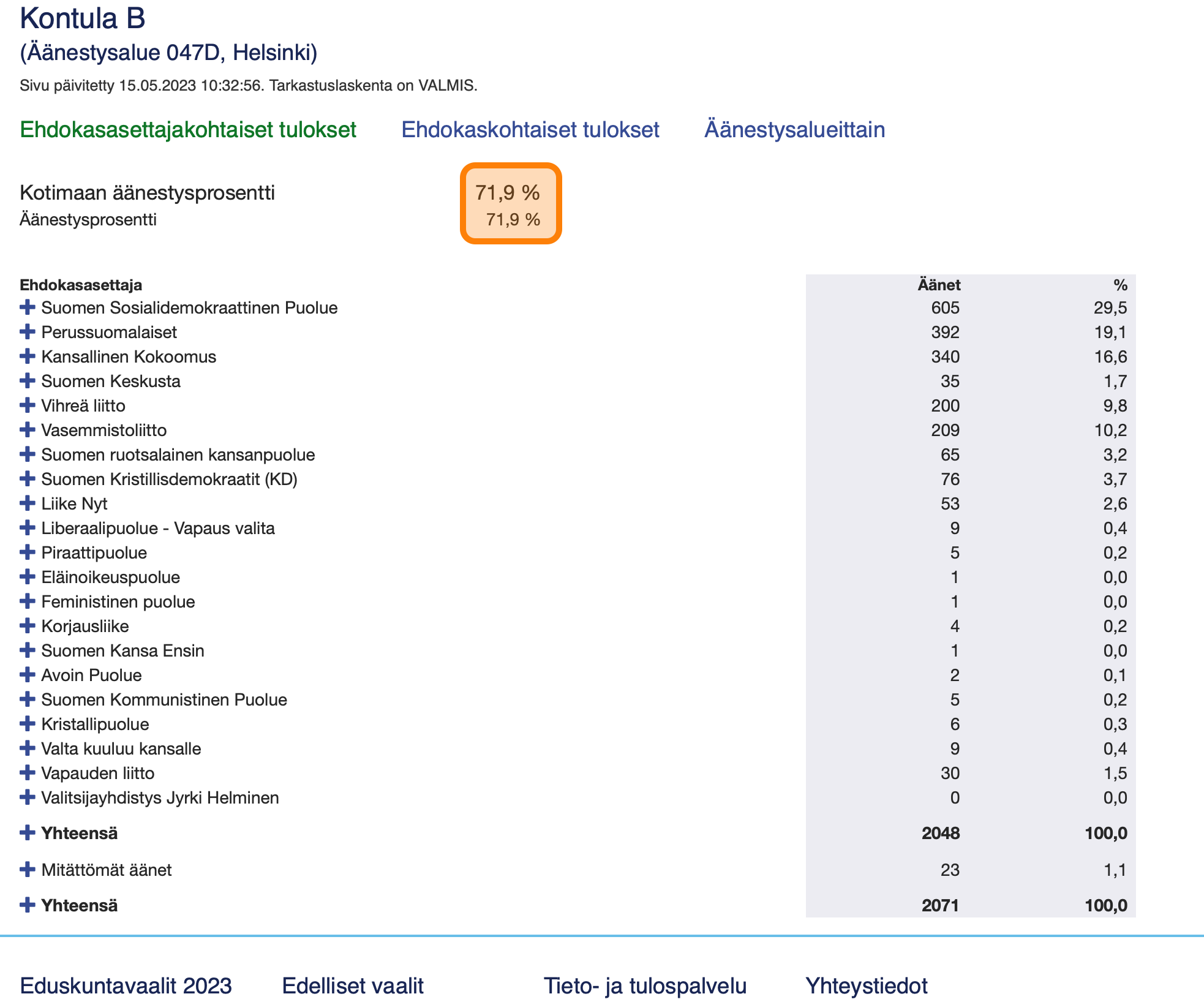Open Vasemmistoliitto details via plus icon
The height and width of the screenshot is (1002, 1204).
tap(27, 429)
